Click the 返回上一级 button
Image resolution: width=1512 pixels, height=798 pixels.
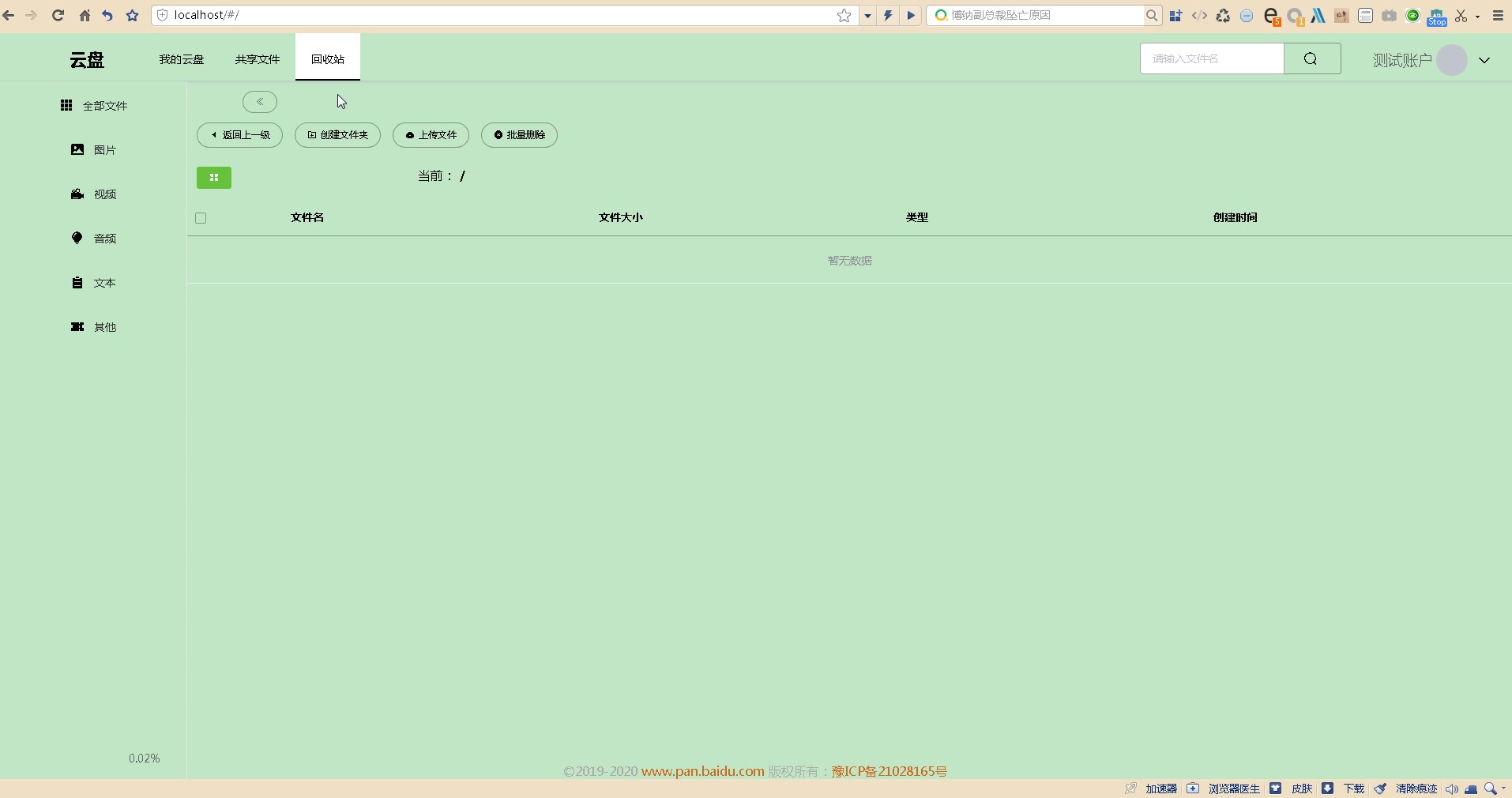(239, 135)
